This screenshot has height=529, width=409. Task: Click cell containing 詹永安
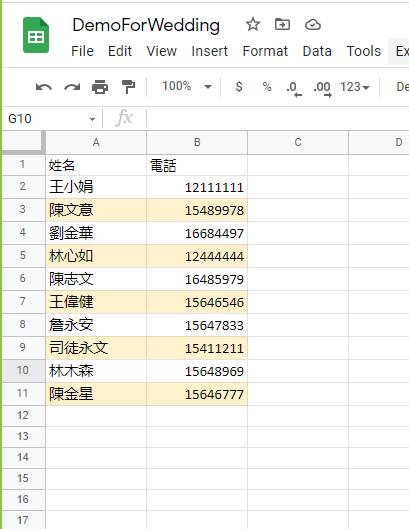pos(96,325)
